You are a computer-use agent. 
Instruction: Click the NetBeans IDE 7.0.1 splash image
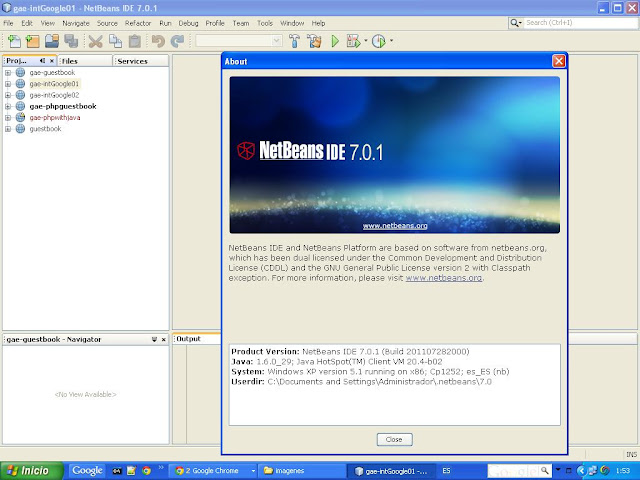(394, 155)
